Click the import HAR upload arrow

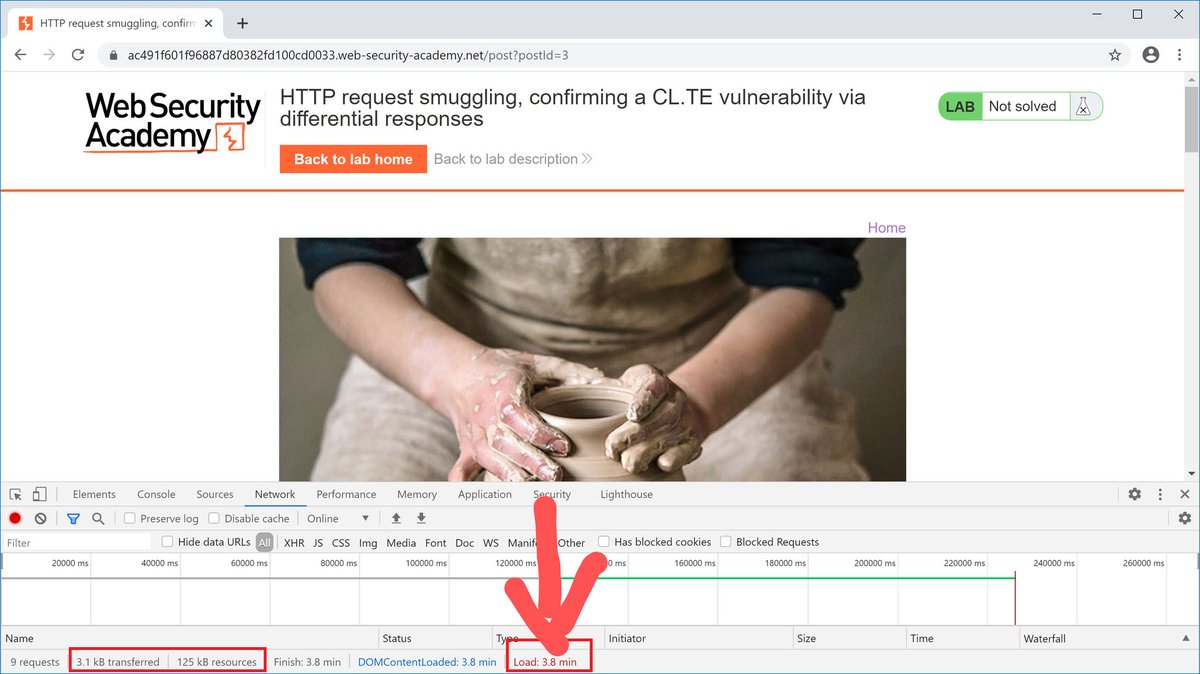tap(396, 518)
